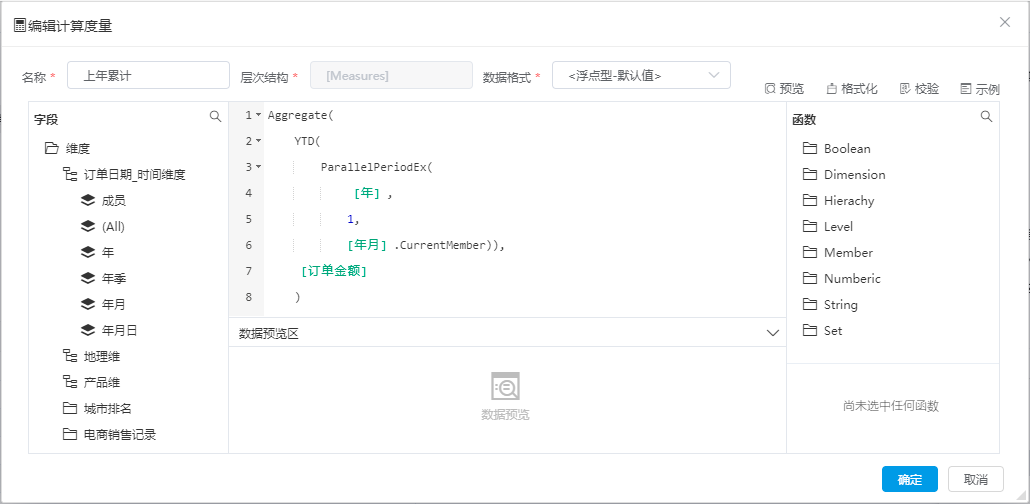Click the Dimension function folder icon

(x=809, y=174)
